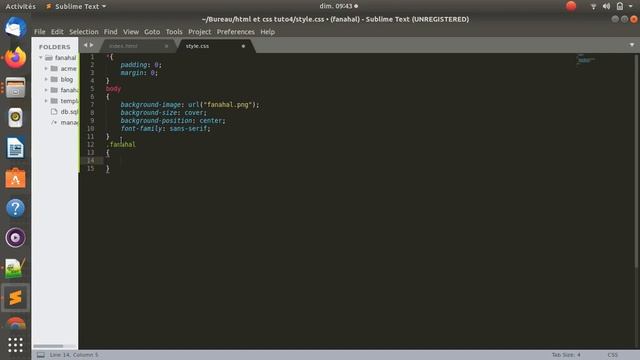Open the Tools menu
Screen dimensions: 640x360
pos(174,32)
